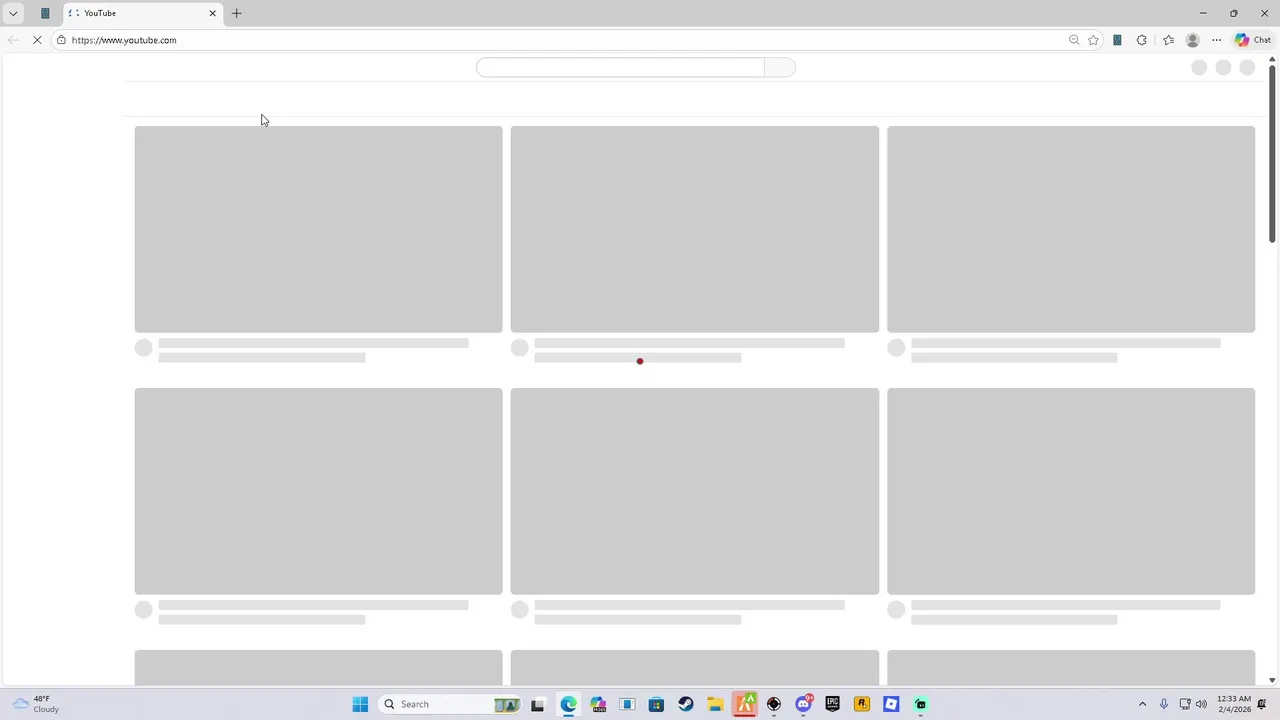Image resolution: width=1280 pixels, height=720 pixels.
Task: Close the YouTube tab
Action: click(x=212, y=13)
